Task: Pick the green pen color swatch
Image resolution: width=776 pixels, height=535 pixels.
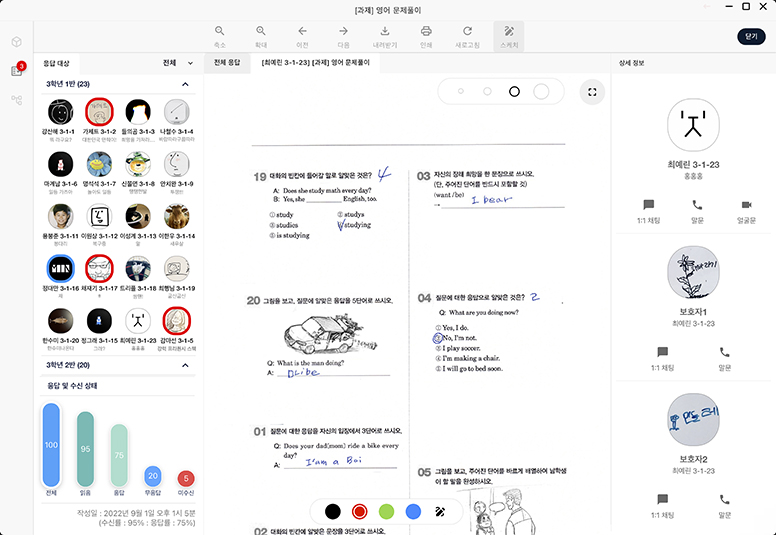Action: click(386, 512)
